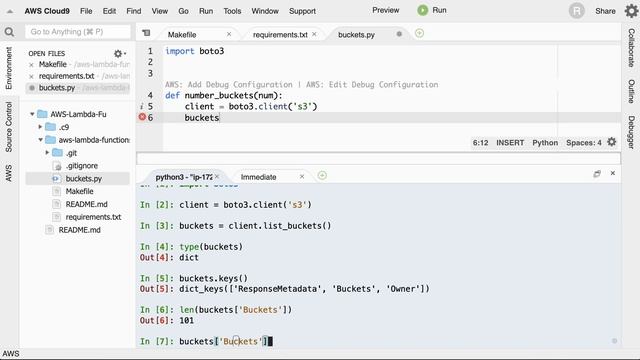This screenshot has height=360, width=640.
Task: Open the Support menu
Action: [302, 11]
